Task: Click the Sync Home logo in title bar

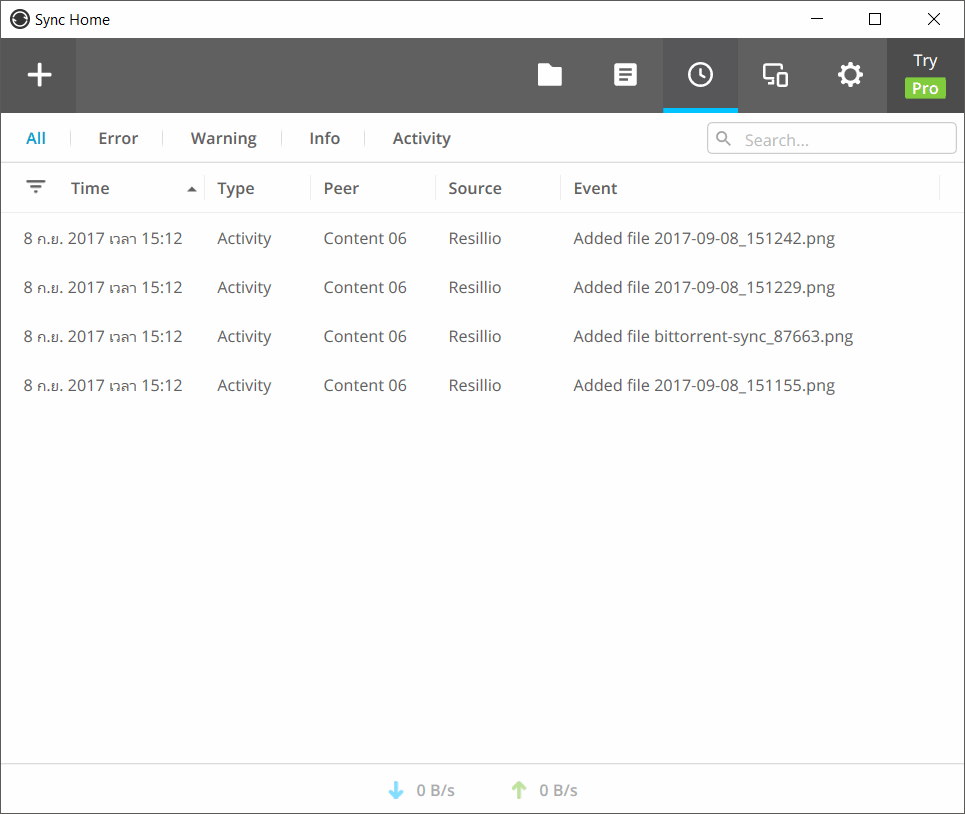Action: click(19, 19)
